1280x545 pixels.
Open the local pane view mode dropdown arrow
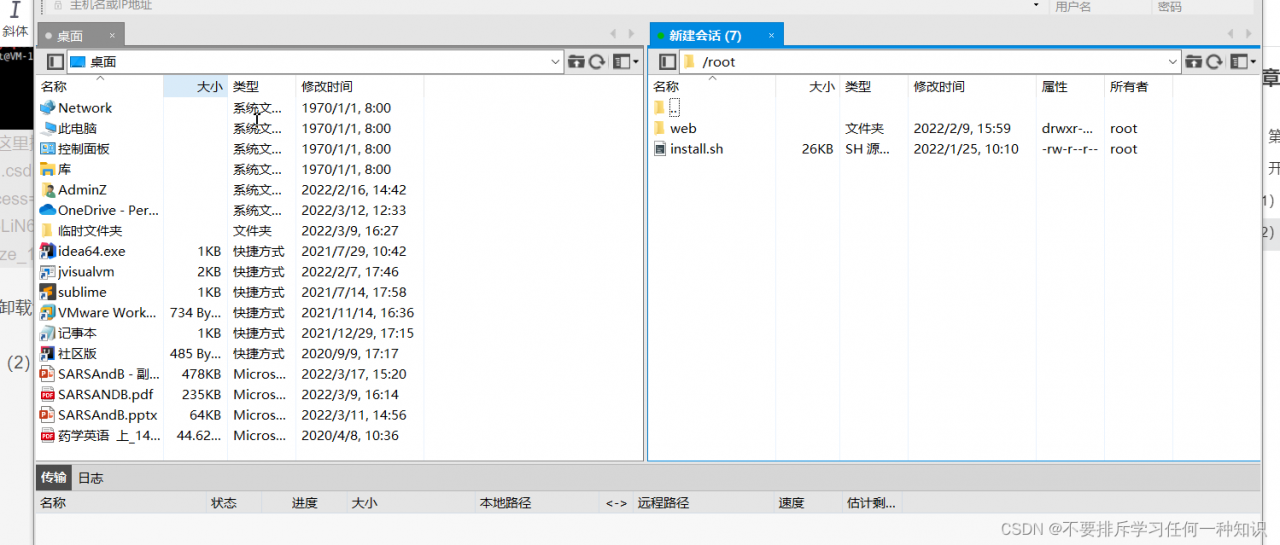click(x=636, y=62)
